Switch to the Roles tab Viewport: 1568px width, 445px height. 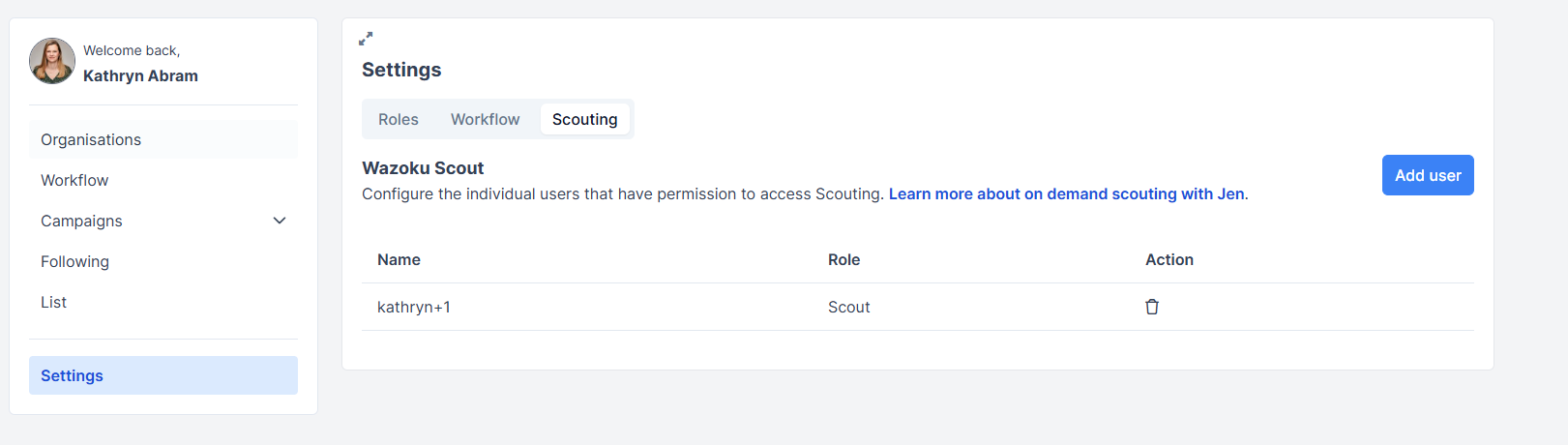coord(399,119)
